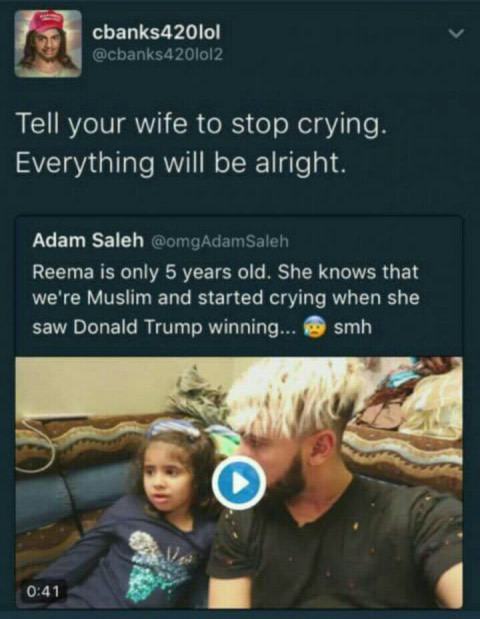
Task: Open the @cbanks420lol2 handle
Action: tap(158, 55)
